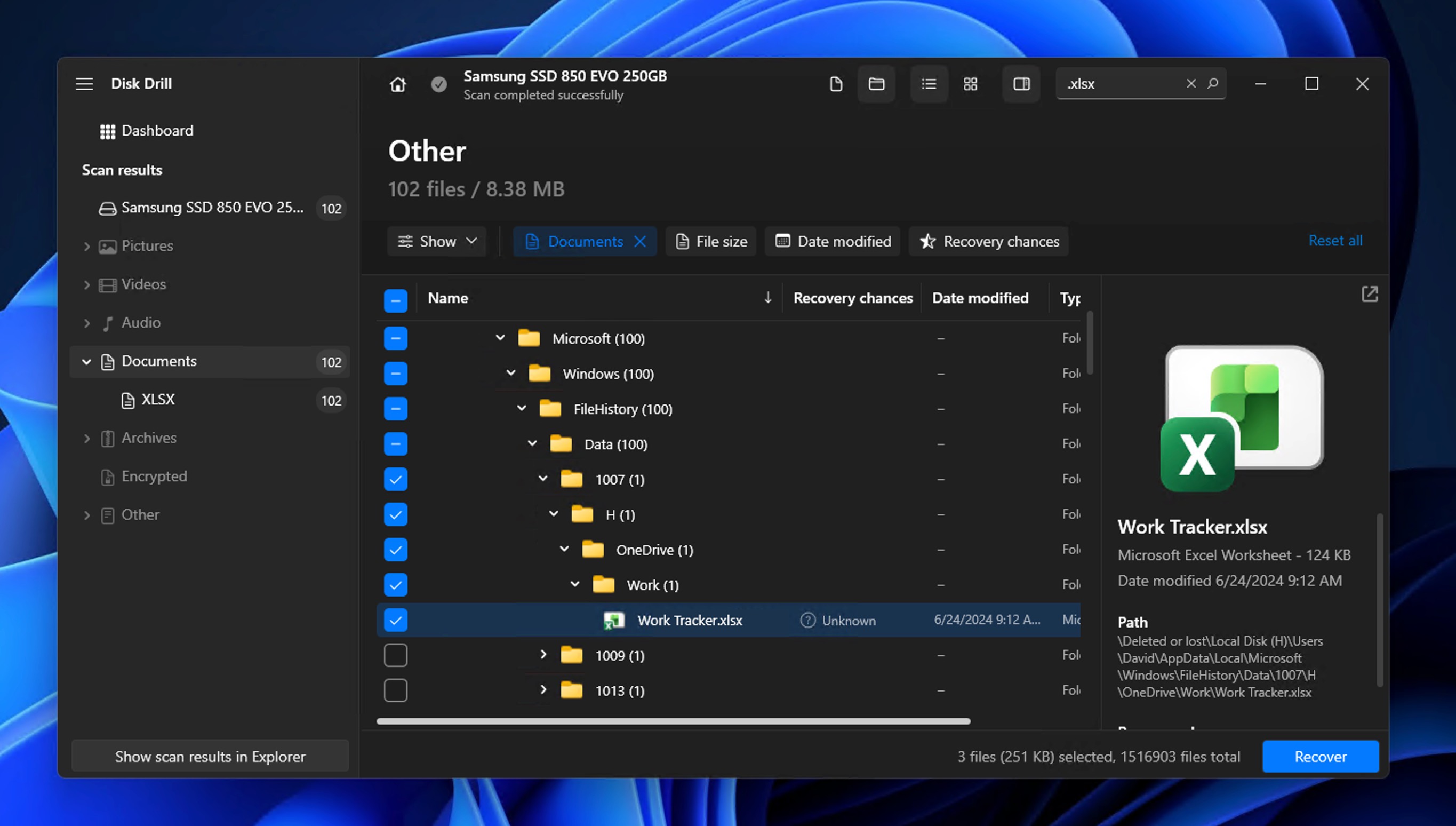Open the hamburger menu next to Disk Drill
The width and height of the screenshot is (1456, 826).
pyautogui.click(x=84, y=84)
